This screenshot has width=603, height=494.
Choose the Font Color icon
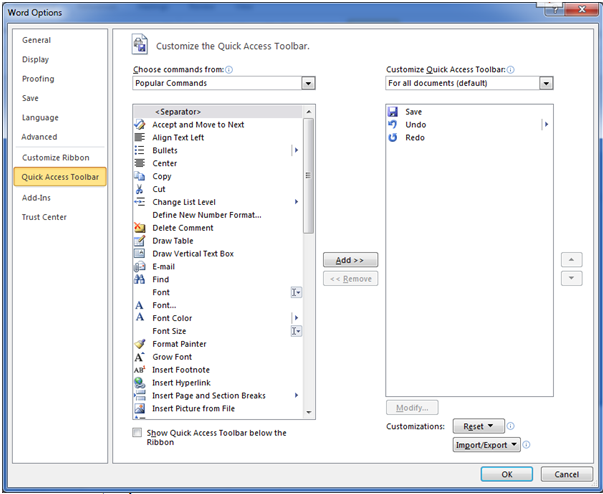(140, 318)
